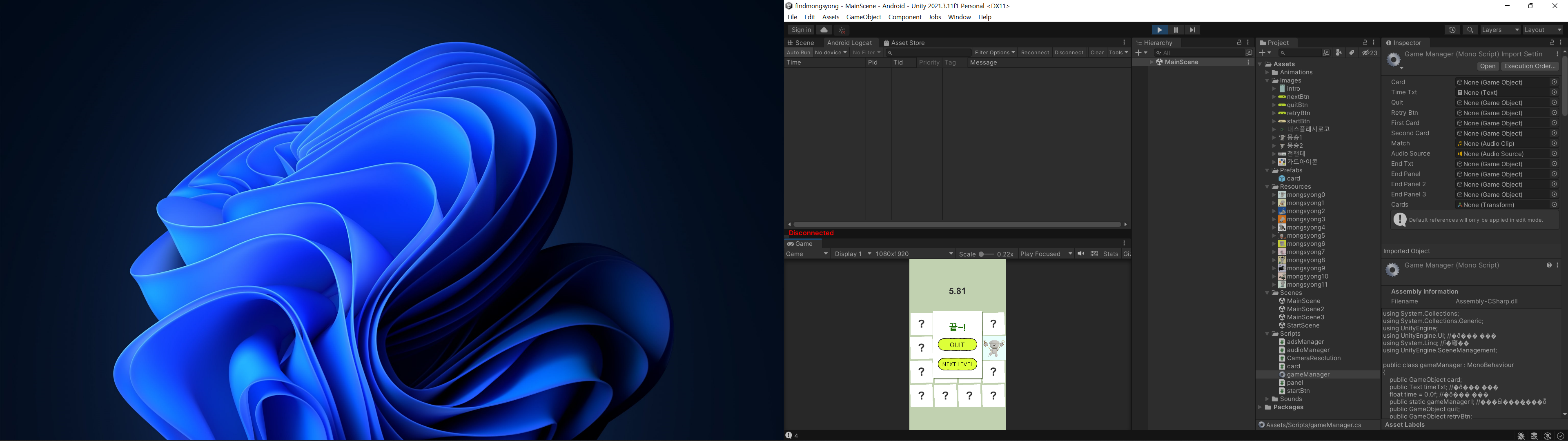Click the Sign in button
The height and width of the screenshot is (441, 1568).
(x=801, y=30)
